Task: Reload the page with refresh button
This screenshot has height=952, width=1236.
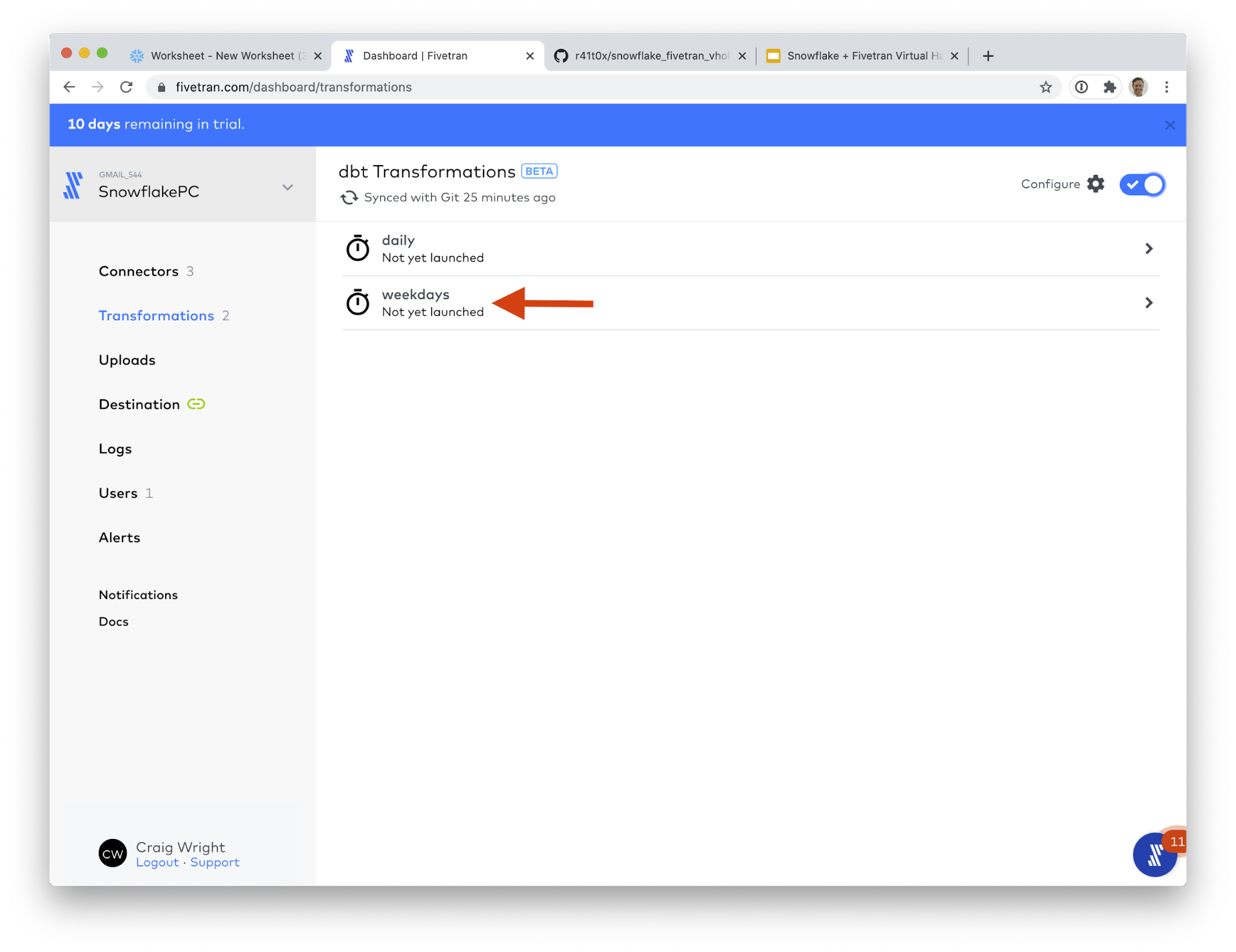Action: point(127,87)
